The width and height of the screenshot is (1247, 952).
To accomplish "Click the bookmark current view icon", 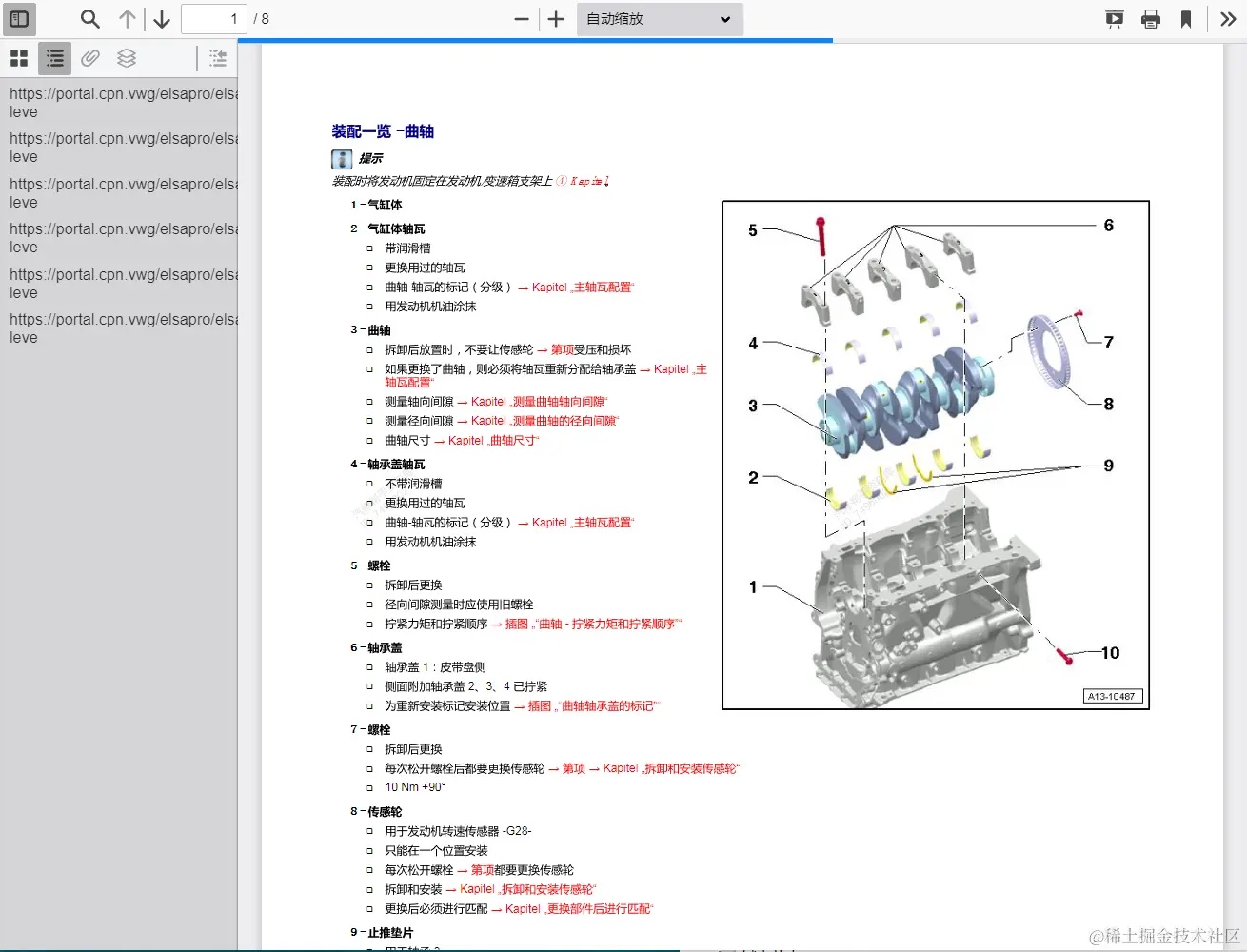I will 1186,19.
